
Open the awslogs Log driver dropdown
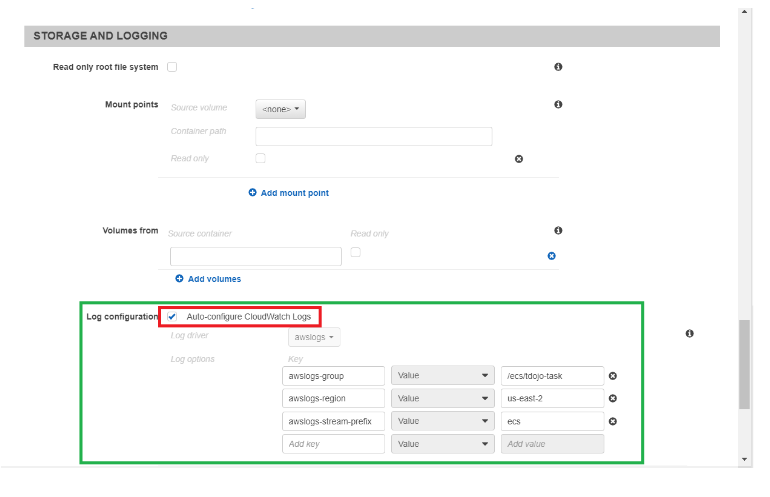[x=315, y=338]
